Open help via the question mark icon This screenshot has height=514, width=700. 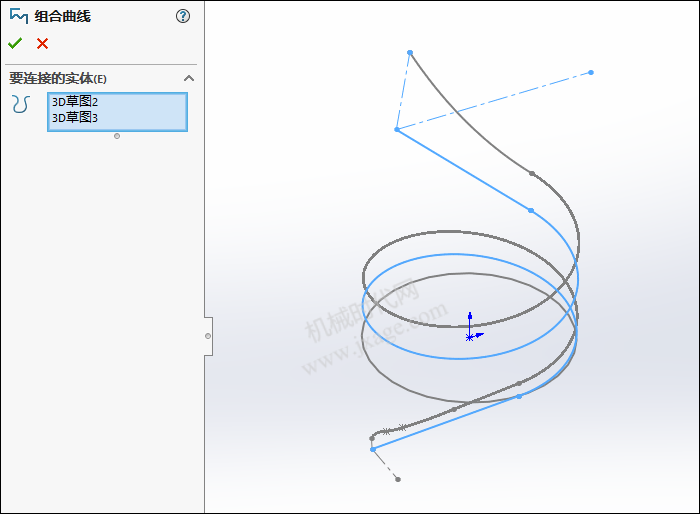pyautogui.click(x=182, y=16)
